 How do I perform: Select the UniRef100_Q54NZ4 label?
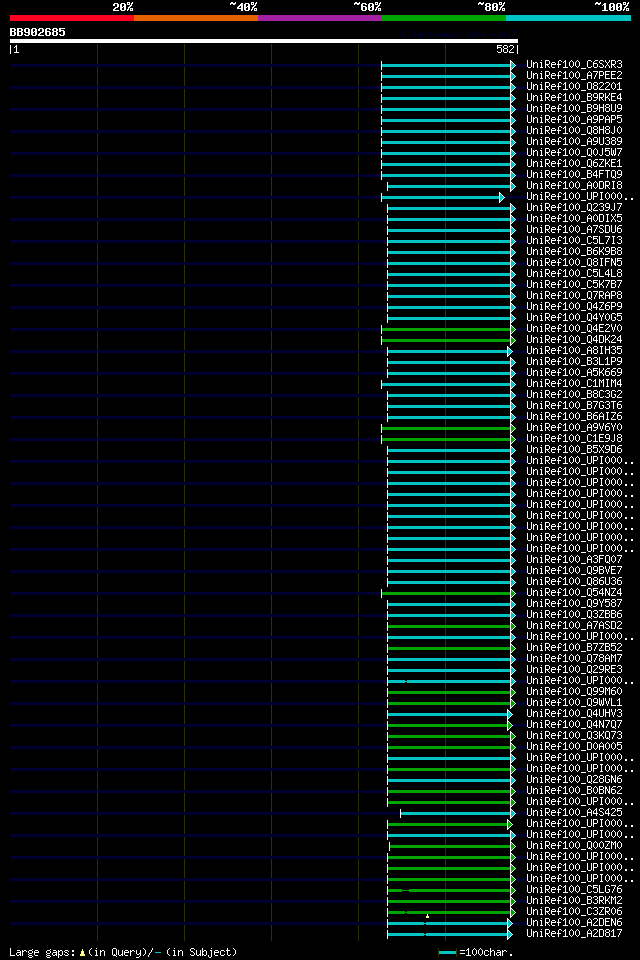click(574, 593)
